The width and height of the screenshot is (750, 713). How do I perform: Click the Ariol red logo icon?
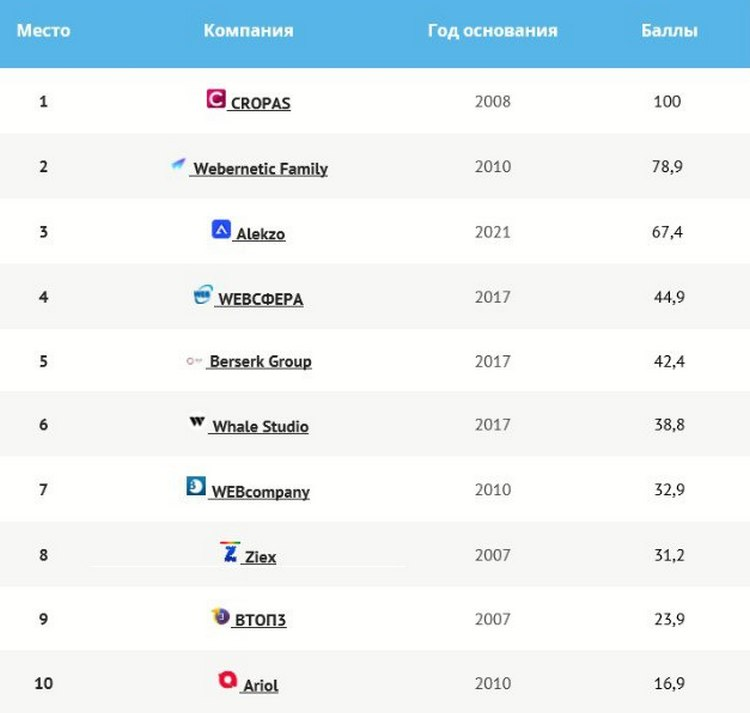[x=228, y=681]
